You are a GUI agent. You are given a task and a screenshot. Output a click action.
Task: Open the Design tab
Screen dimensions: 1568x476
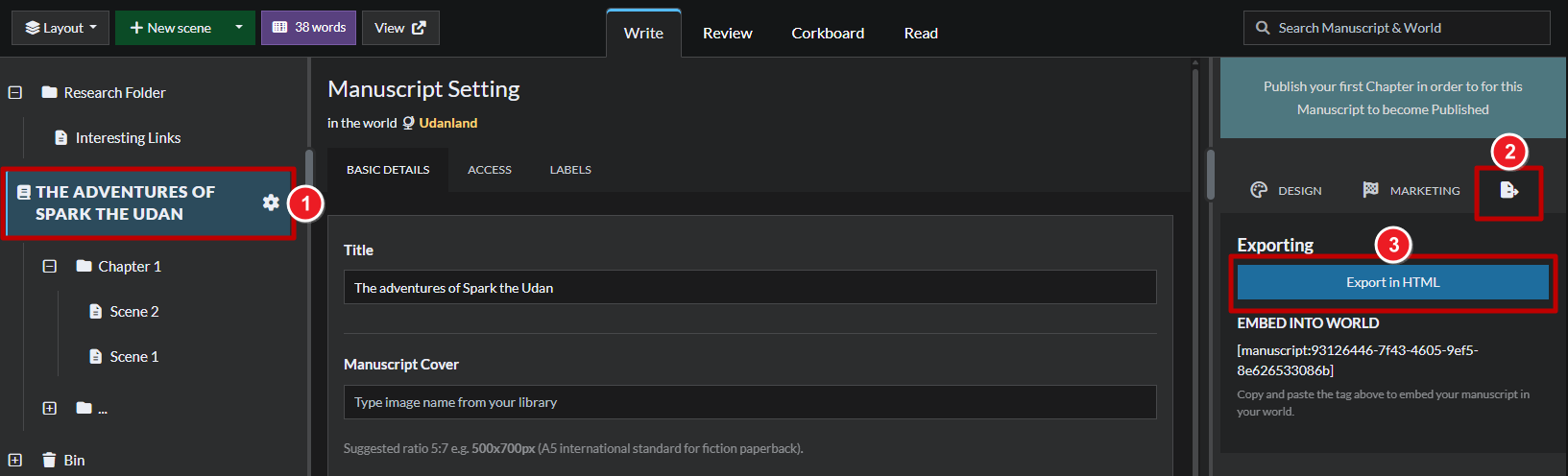(x=1286, y=190)
